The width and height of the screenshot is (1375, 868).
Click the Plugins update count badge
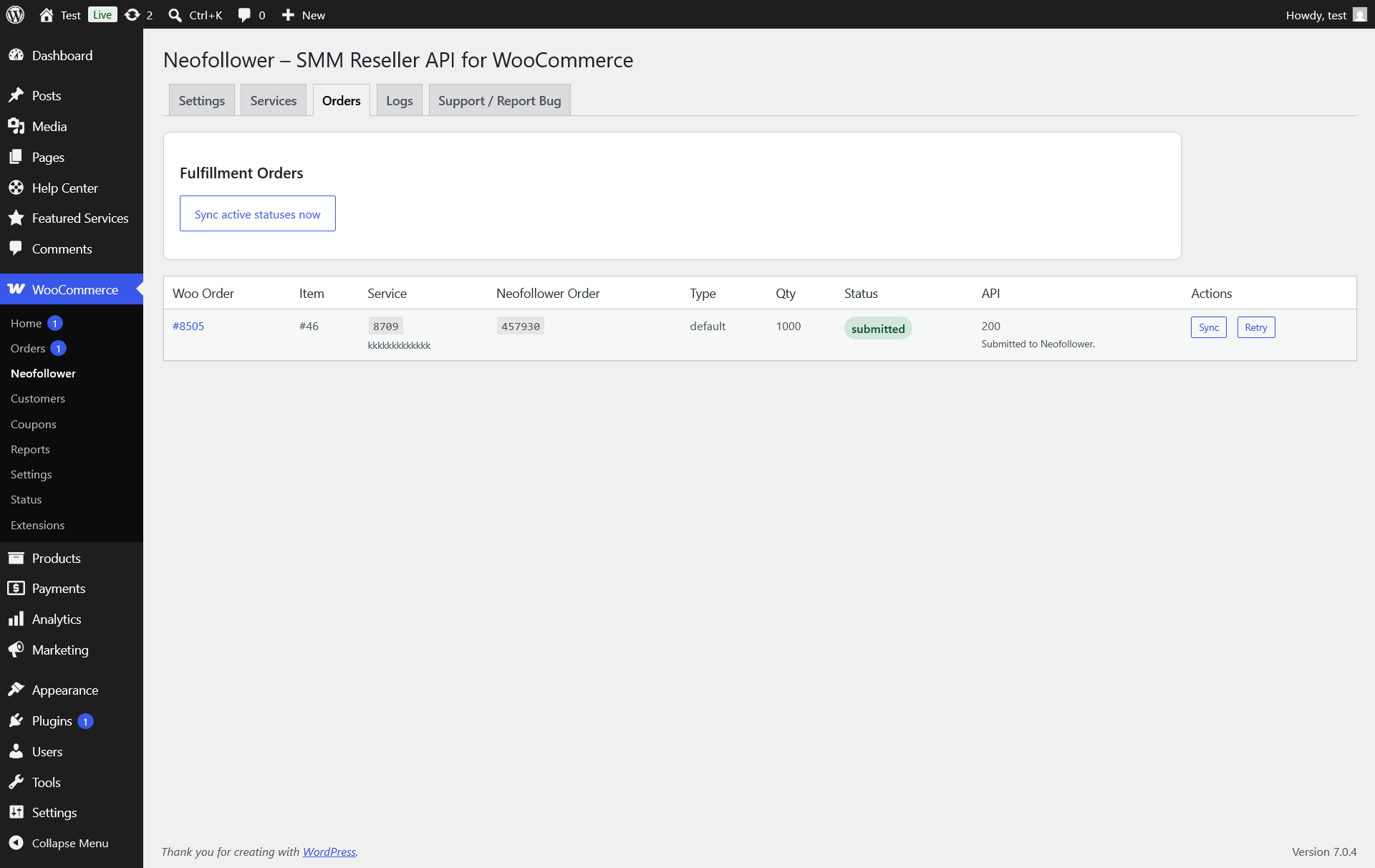click(x=85, y=721)
